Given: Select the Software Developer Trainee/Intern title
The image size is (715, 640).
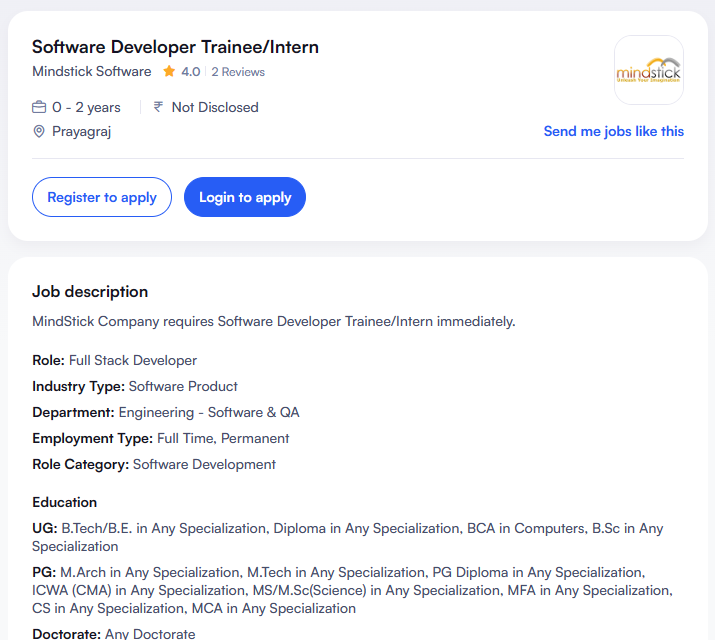Looking at the screenshot, I should tap(175, 47).
